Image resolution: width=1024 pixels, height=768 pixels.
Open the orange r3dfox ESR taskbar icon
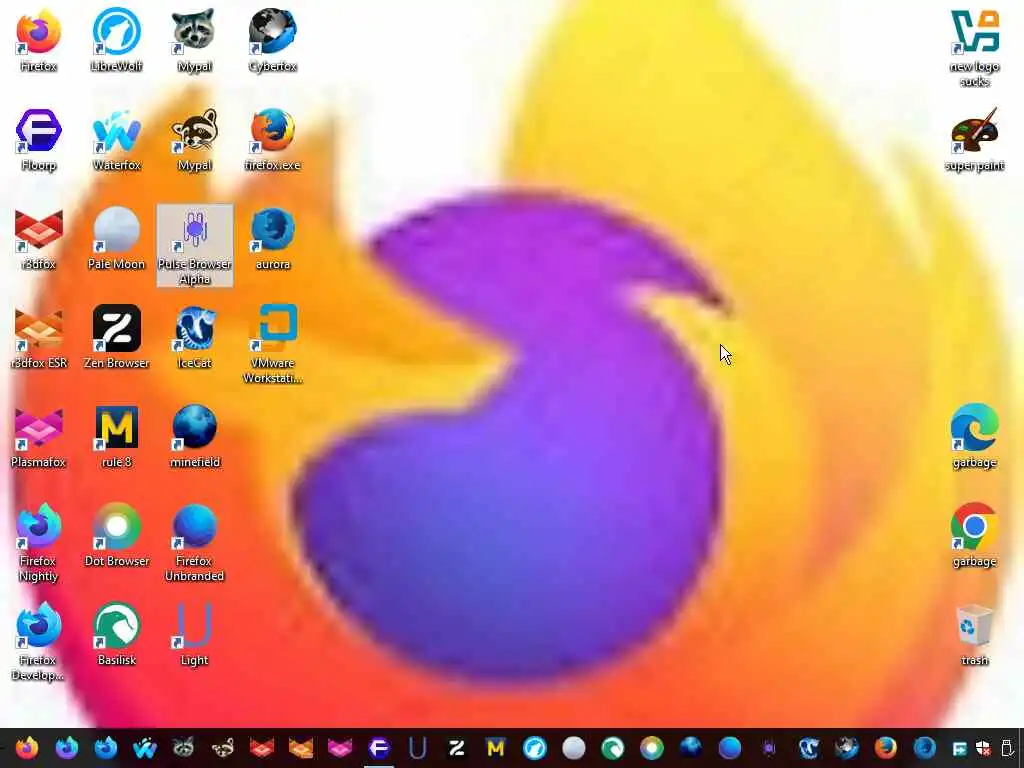(301, 748)
